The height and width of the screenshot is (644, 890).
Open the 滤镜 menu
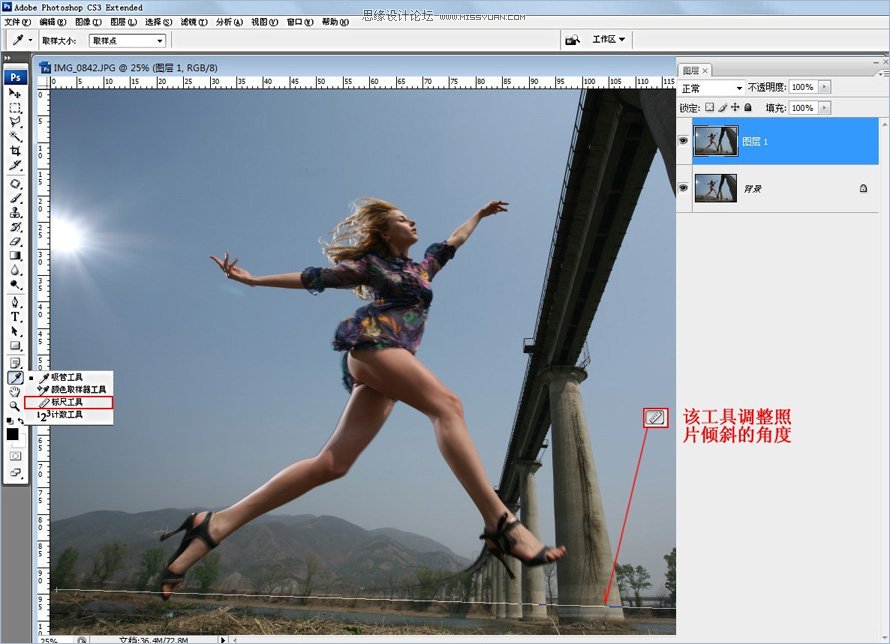pos(194,22)
